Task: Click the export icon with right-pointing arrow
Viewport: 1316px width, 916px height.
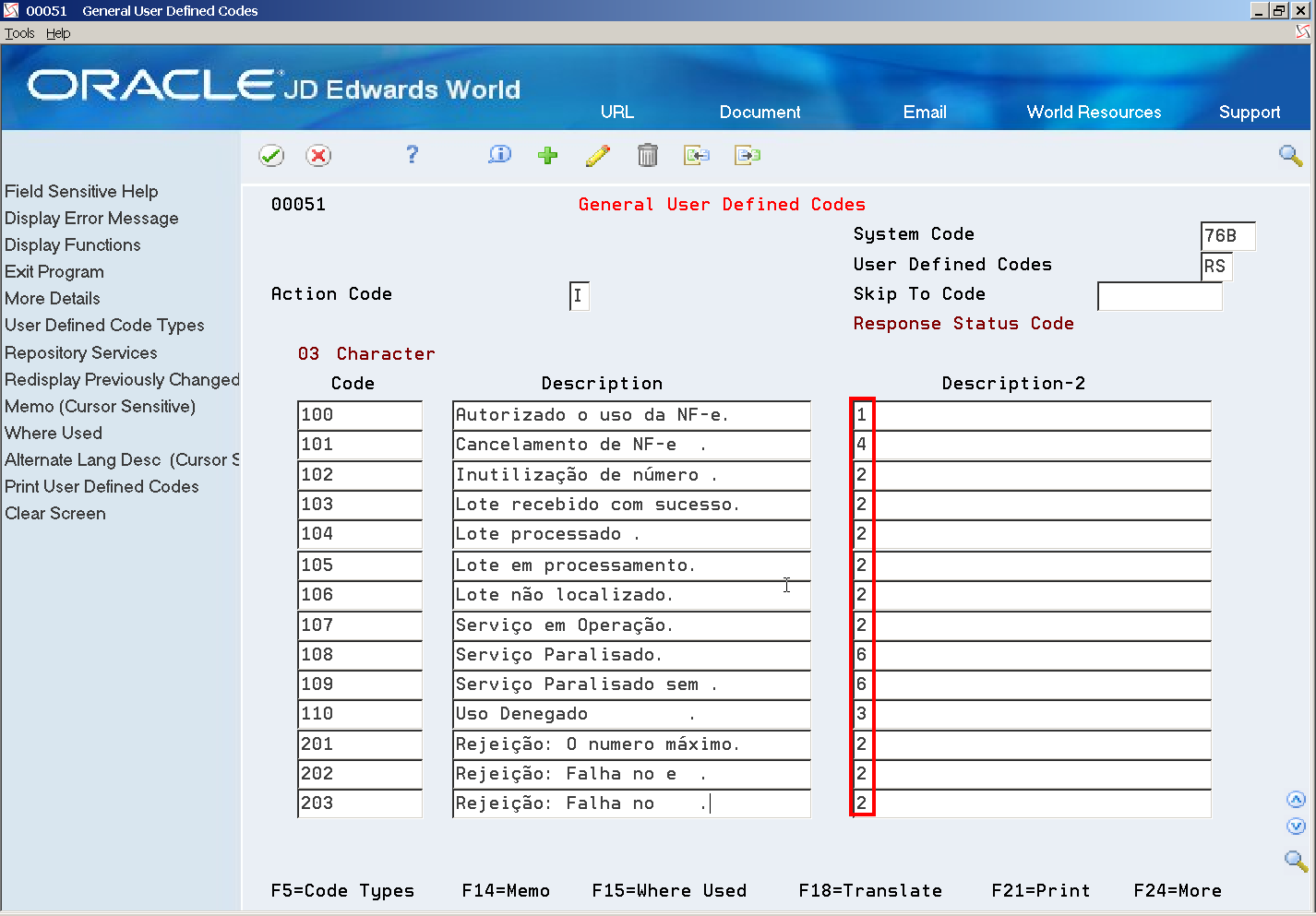Action: (748, 155)
